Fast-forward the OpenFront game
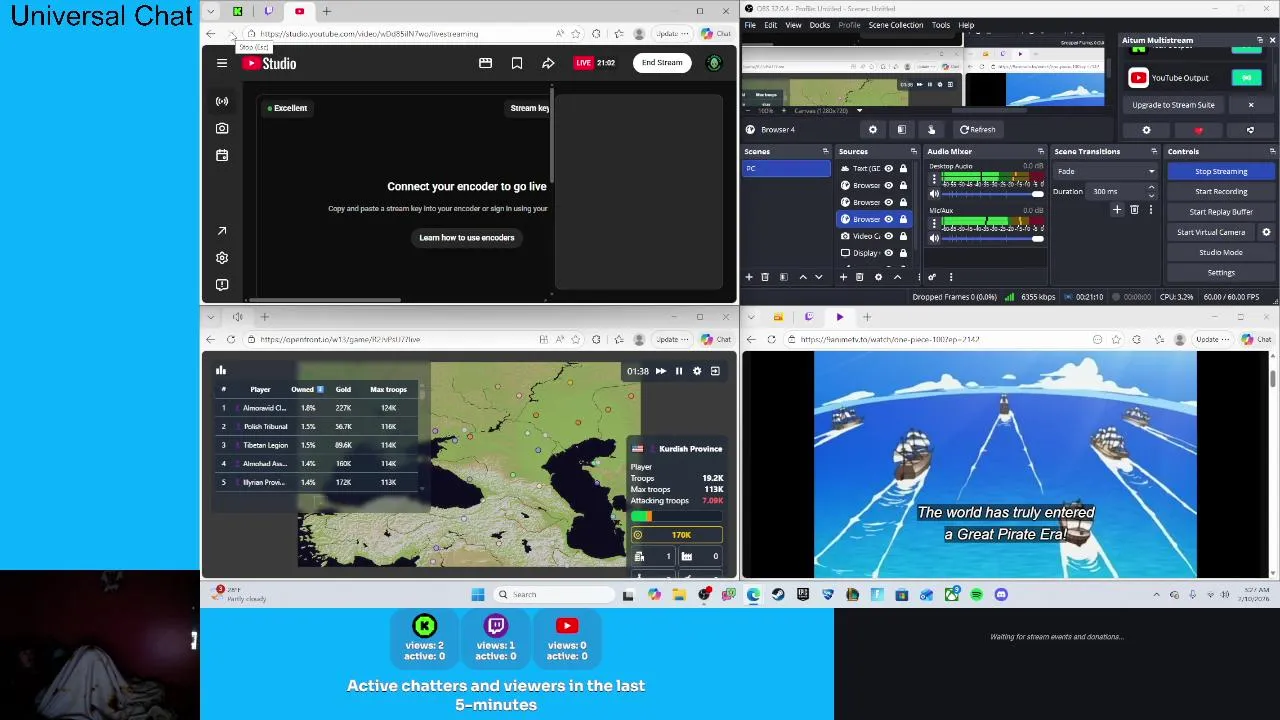This screenshot has height=720, width=1280. 660,371
